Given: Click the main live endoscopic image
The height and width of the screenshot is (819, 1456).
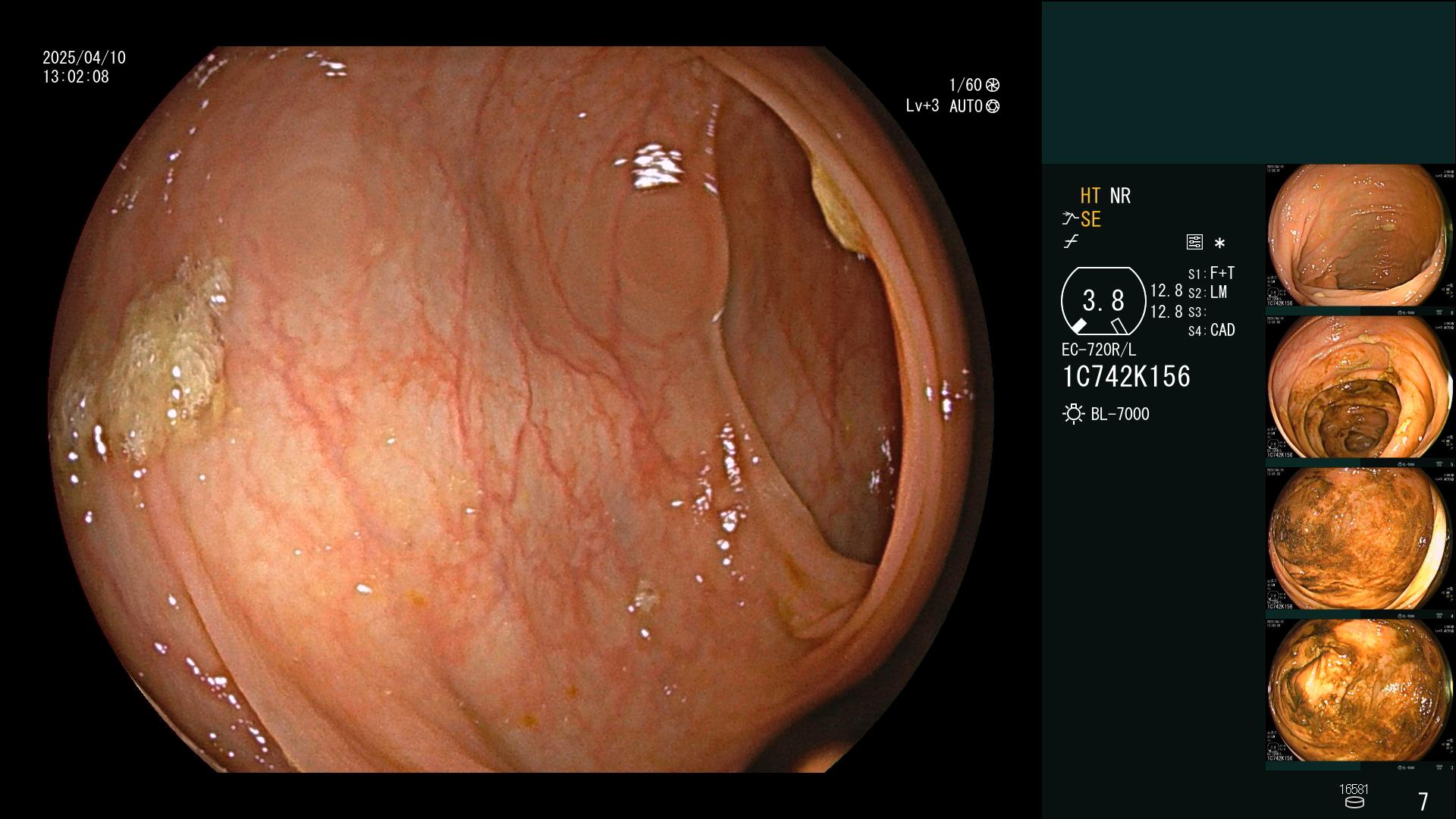Looking at the screenshot, I should click(x=522, y=409).
